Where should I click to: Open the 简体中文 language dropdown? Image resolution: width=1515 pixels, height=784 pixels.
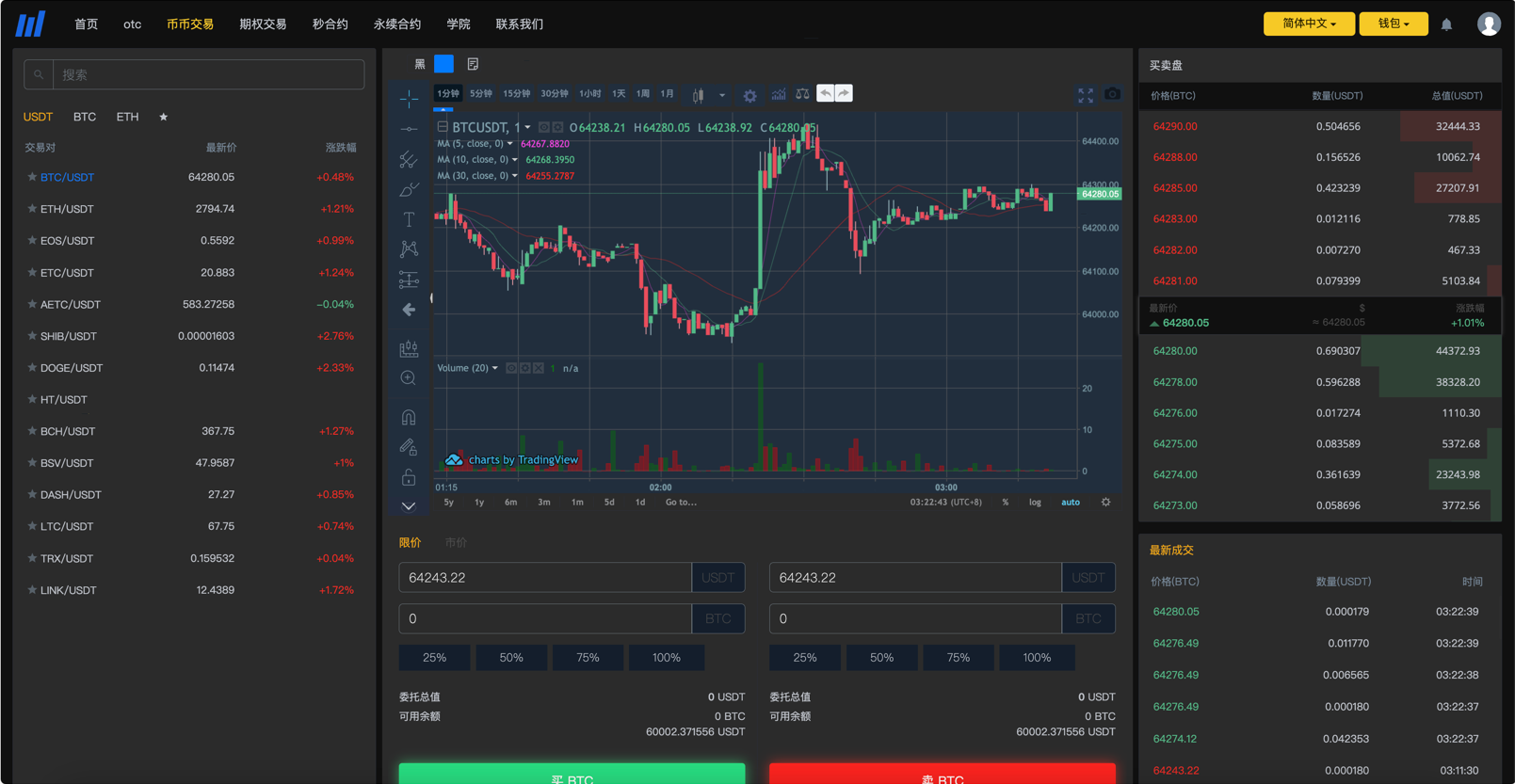(x=1309, y=24)
